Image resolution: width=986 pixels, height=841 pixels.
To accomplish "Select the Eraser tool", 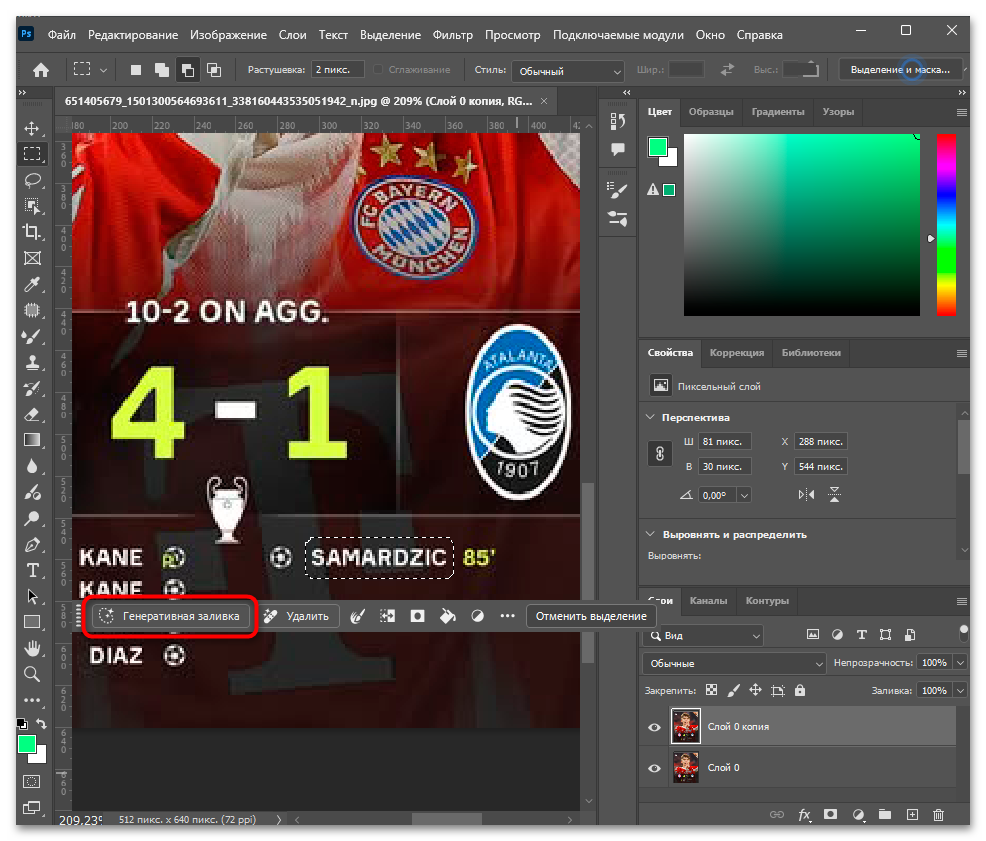I will (x=32, y=415).
